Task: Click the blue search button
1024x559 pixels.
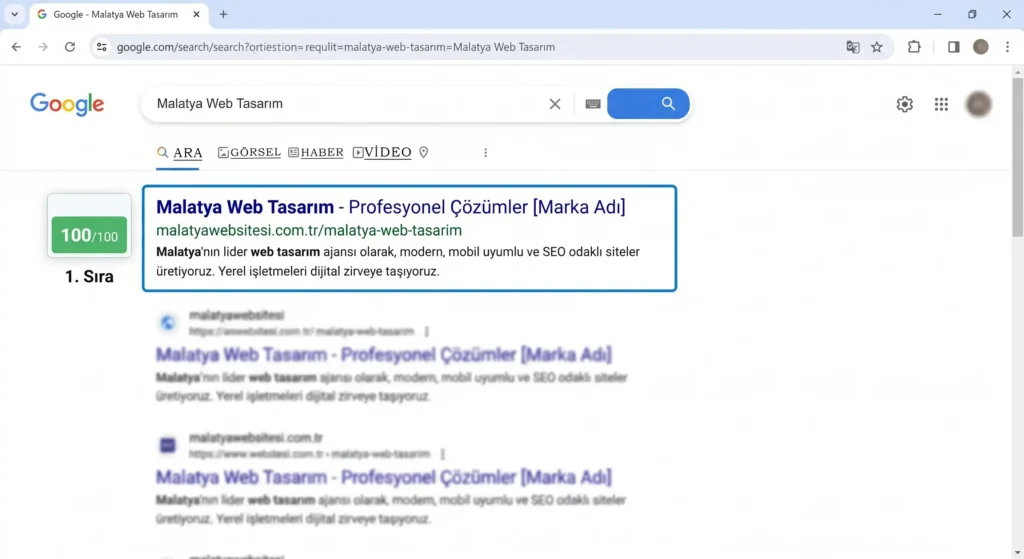Action: [x=648, y=104]
